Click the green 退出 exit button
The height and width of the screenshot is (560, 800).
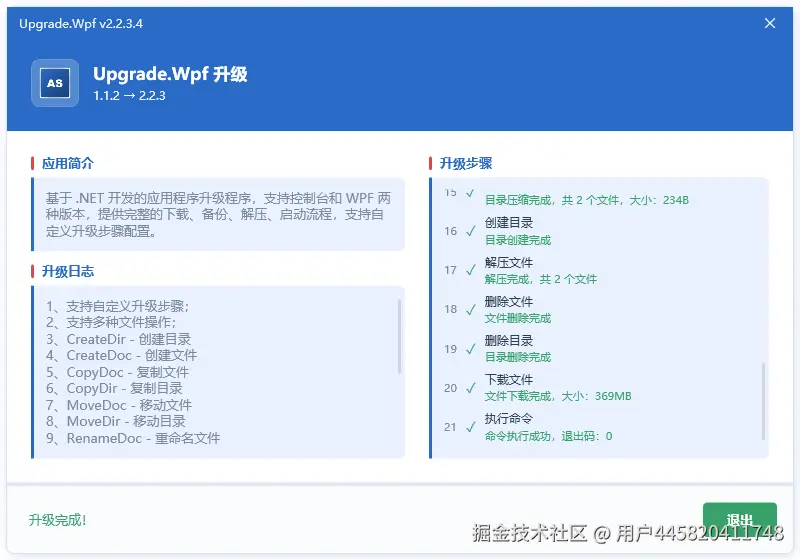click(x=739, y=520)
